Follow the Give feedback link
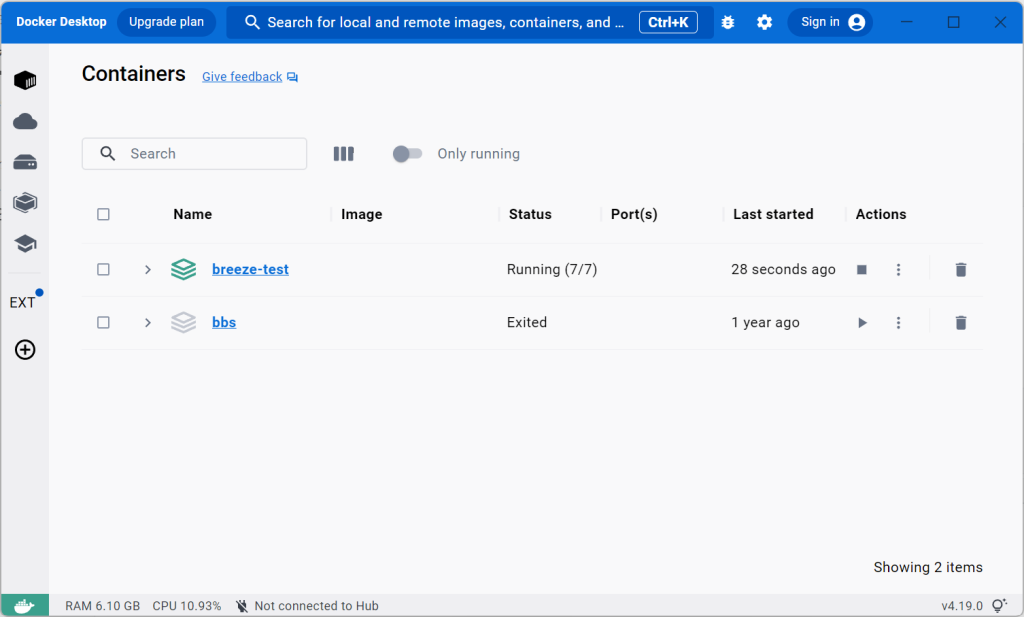Screen dimensions: 1024x617 [241, 76]
